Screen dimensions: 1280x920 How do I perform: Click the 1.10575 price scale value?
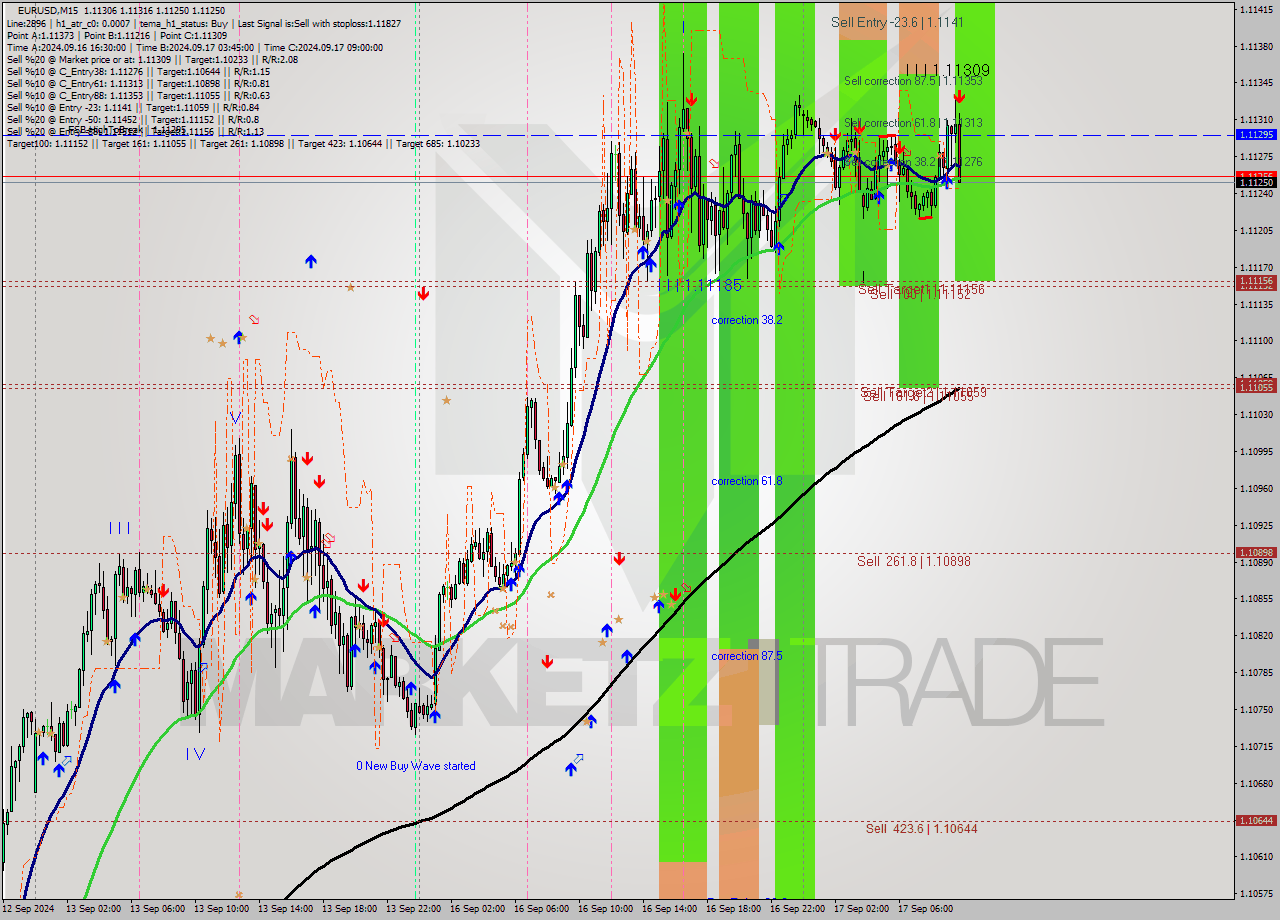point(1256,893)
